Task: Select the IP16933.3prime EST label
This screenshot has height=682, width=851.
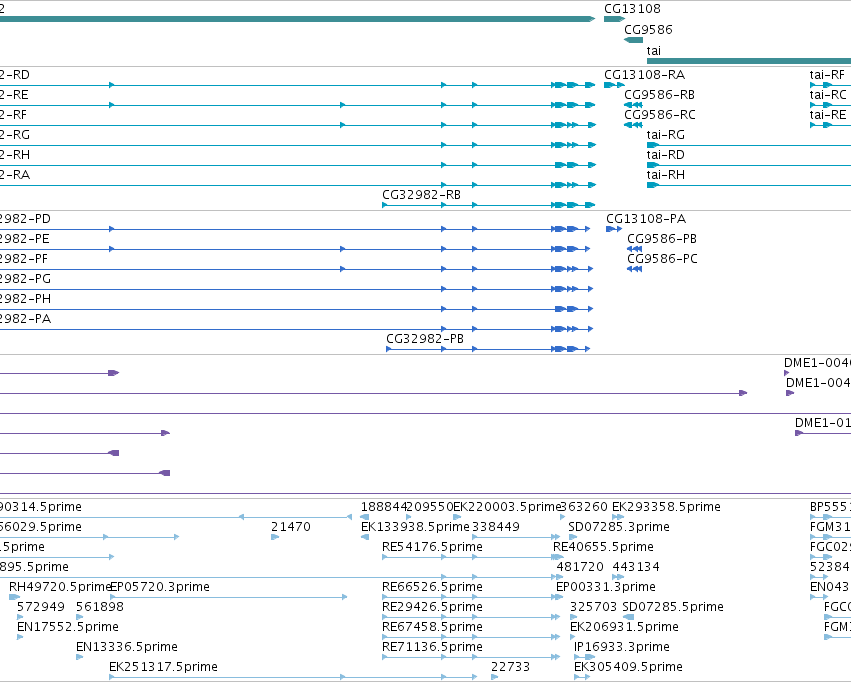Action: (x=621, y=647)
